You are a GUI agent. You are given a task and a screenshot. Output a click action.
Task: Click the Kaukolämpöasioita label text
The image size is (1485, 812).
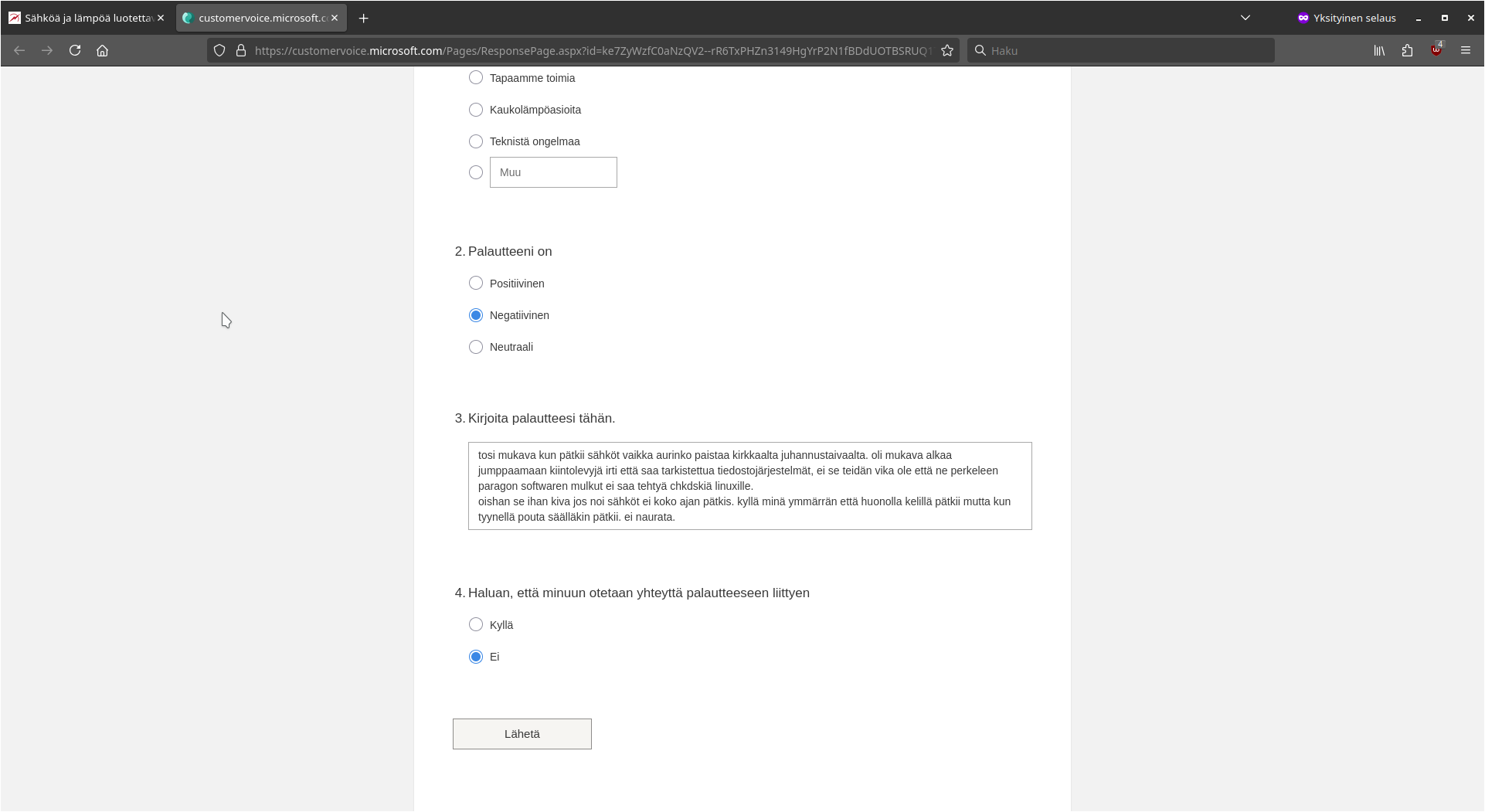(x=535, y=110)
